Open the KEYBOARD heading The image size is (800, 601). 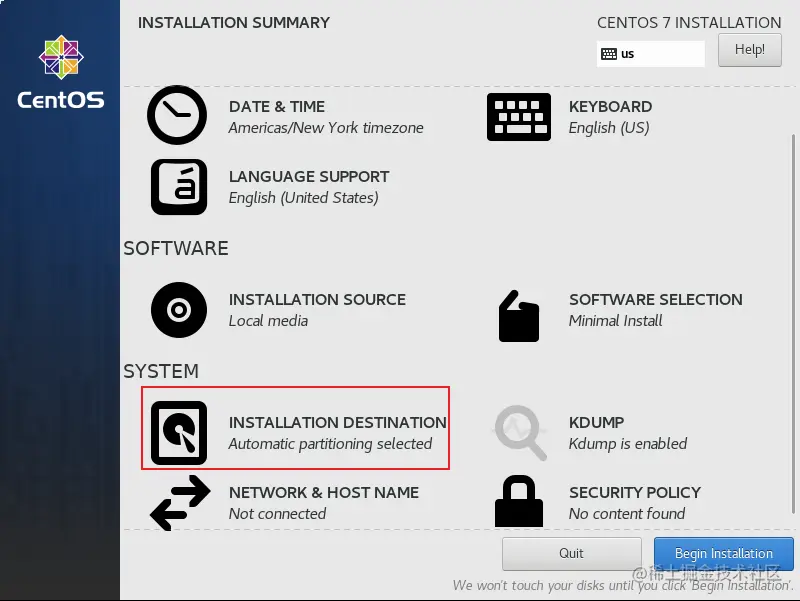click(610, 107)
